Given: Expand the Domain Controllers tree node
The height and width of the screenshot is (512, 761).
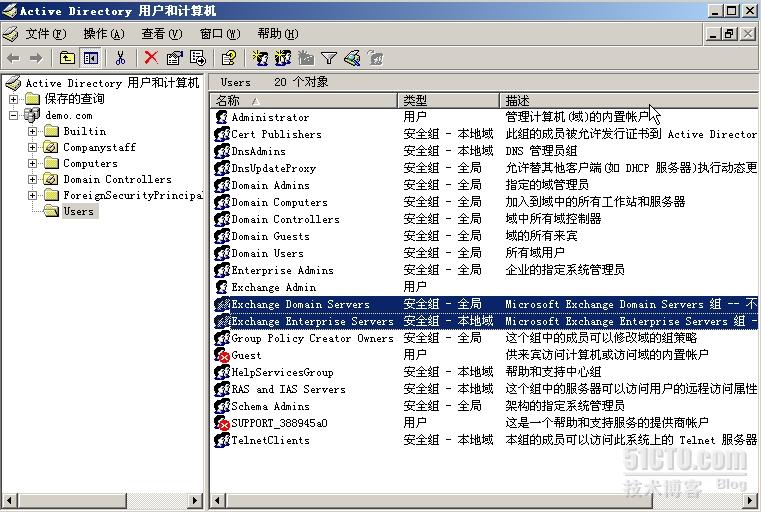Looking at the screenshot, I should (32, 180).
